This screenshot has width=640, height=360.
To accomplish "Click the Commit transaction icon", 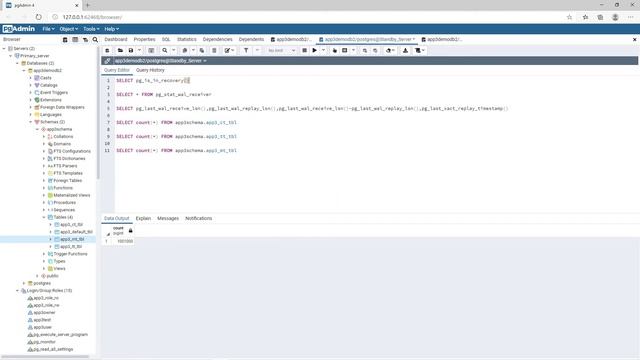I will (364, 50).
